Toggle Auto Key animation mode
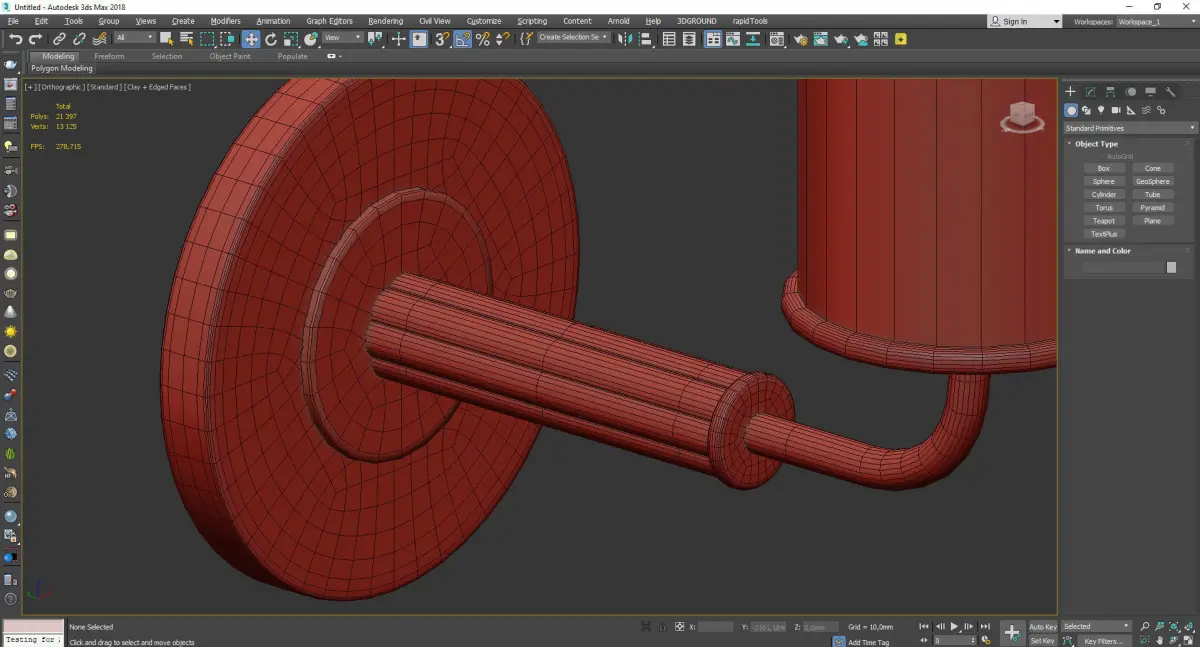The height and width of the screenshot is (647, 1200). [1042, 627]
